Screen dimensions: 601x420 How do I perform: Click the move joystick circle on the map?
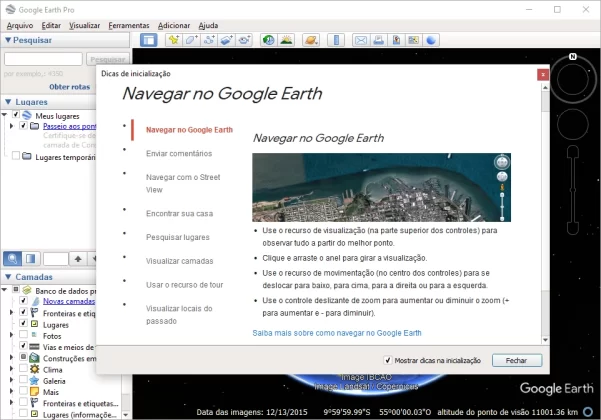click(573, 124)
